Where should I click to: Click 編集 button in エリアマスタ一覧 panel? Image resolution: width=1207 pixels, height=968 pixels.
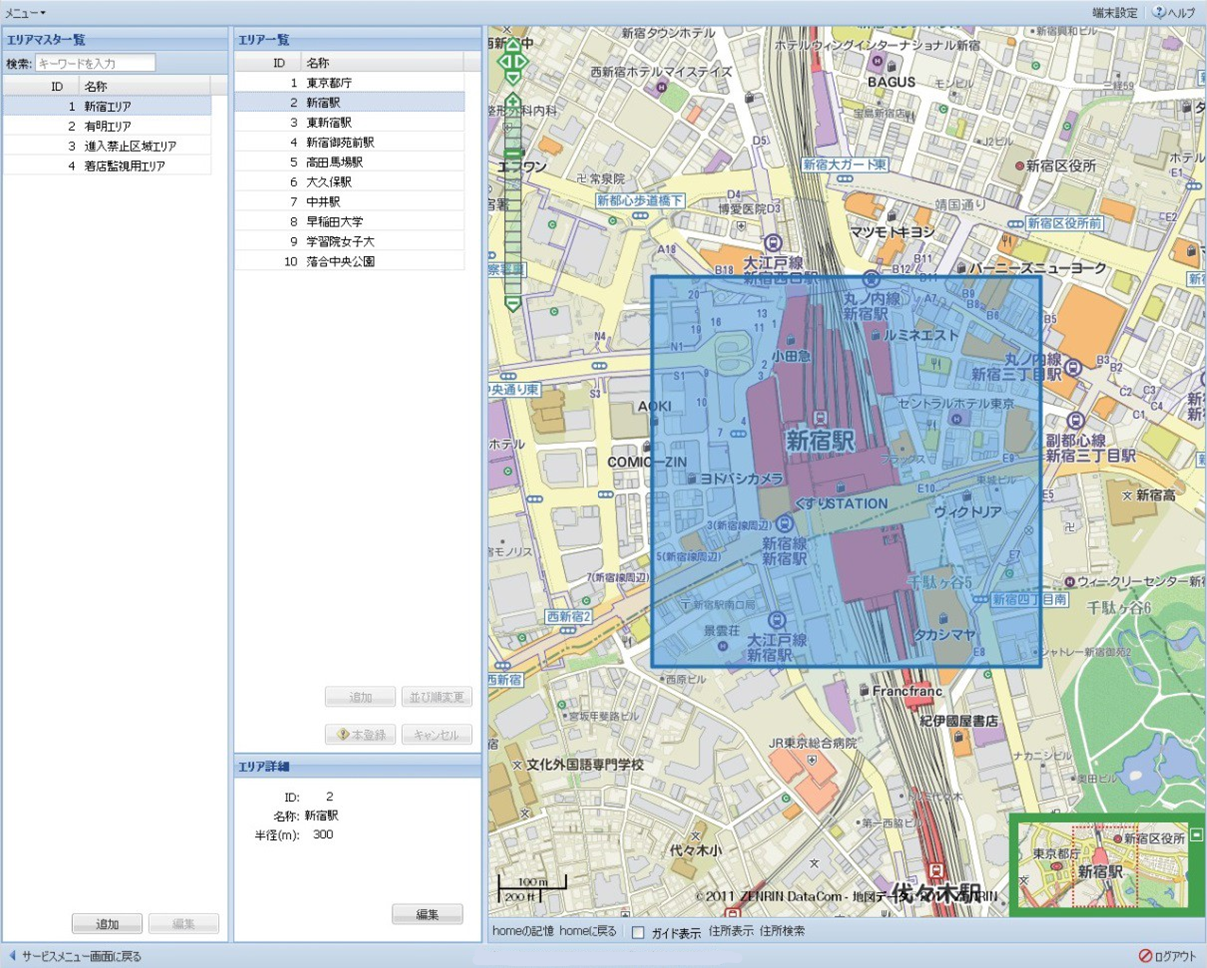pyautogui.click(x=183, y=924)
